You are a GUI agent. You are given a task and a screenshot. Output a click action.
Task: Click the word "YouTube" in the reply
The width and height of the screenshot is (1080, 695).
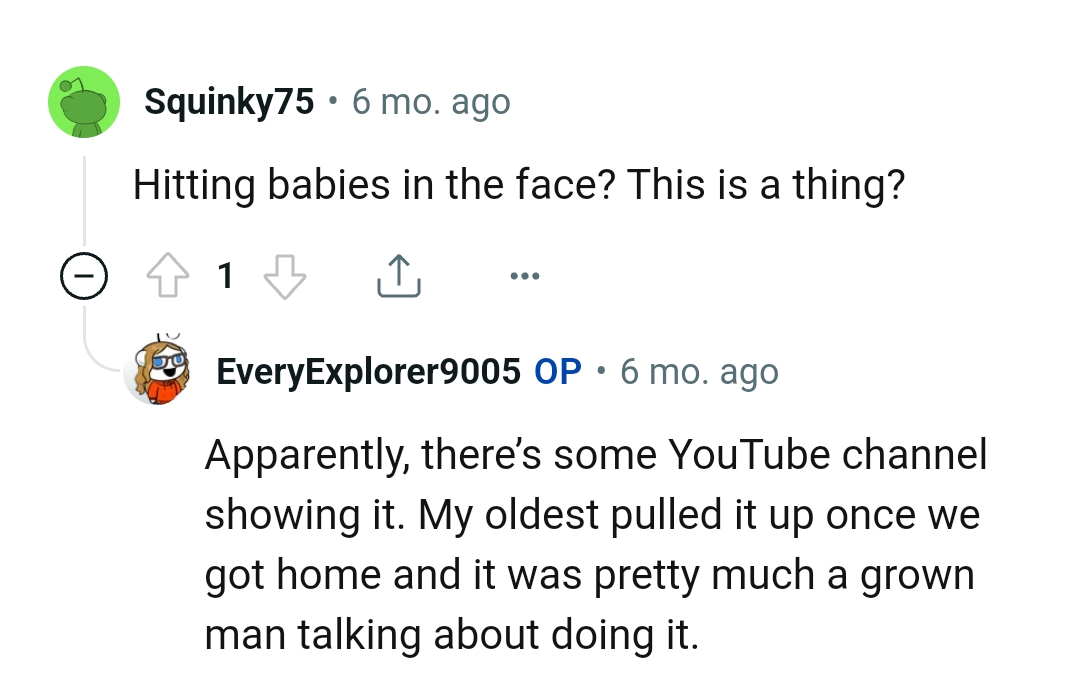pos(749,455)
